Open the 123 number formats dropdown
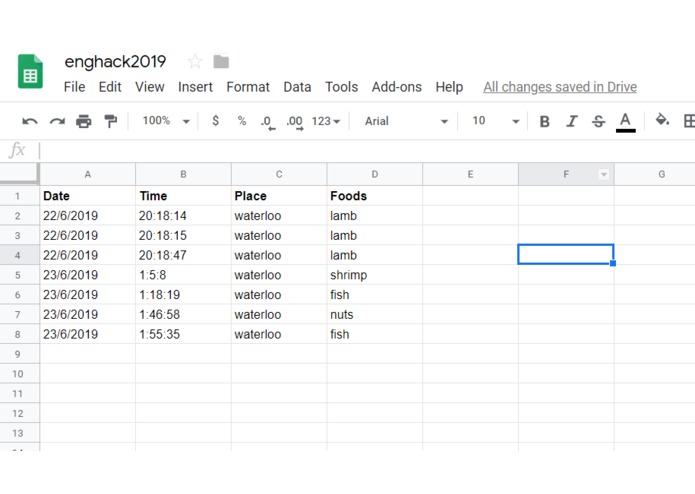 click(326, 121)
